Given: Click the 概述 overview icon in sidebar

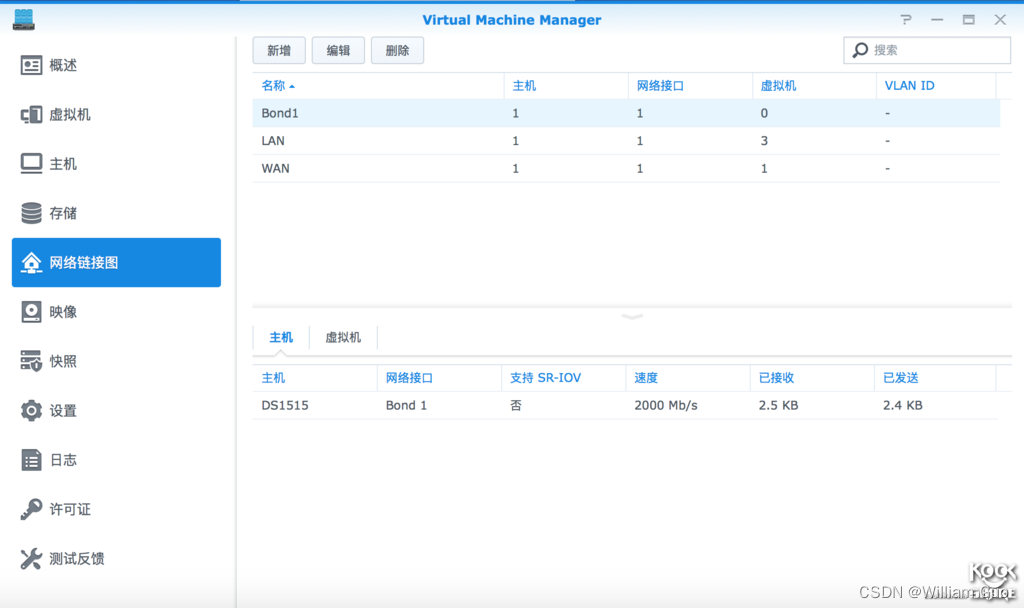Looking at the screenshot, I should click(x=31, y=65).
